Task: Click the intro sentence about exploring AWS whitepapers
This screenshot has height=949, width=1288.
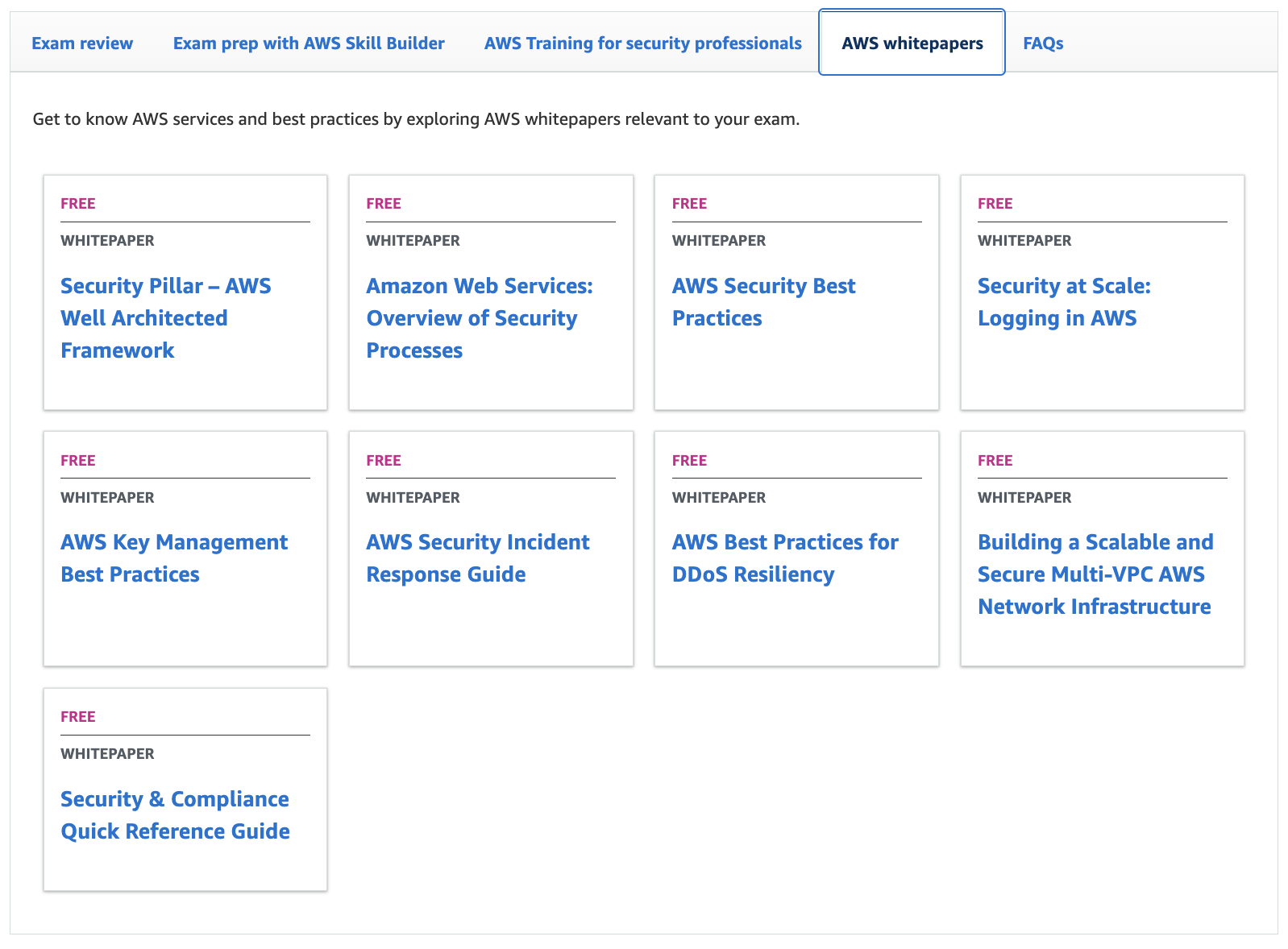Action: click(x=416, y=120)
